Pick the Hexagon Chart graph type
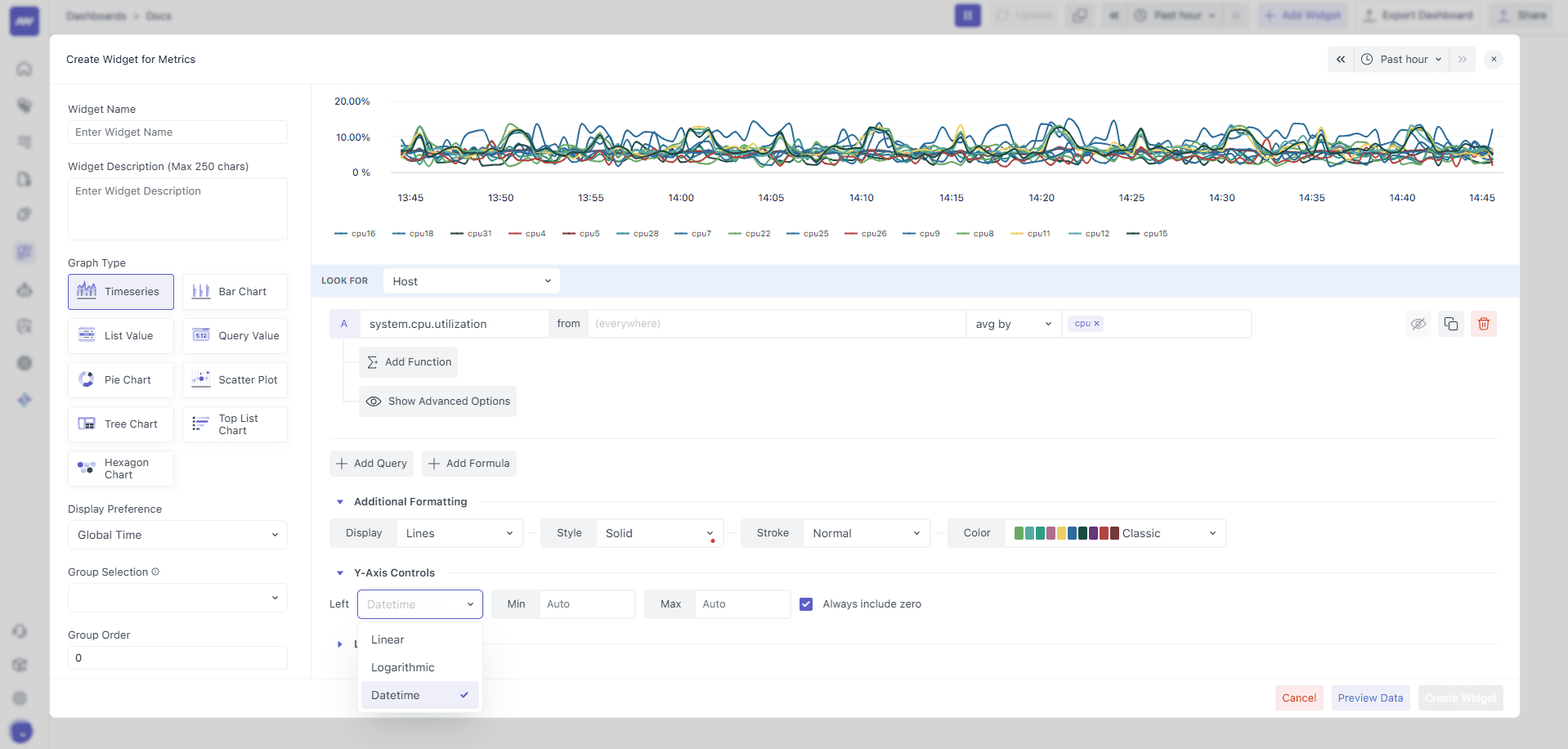The height and width of the screenshot is (749, 1568). [x=120, y=468]
